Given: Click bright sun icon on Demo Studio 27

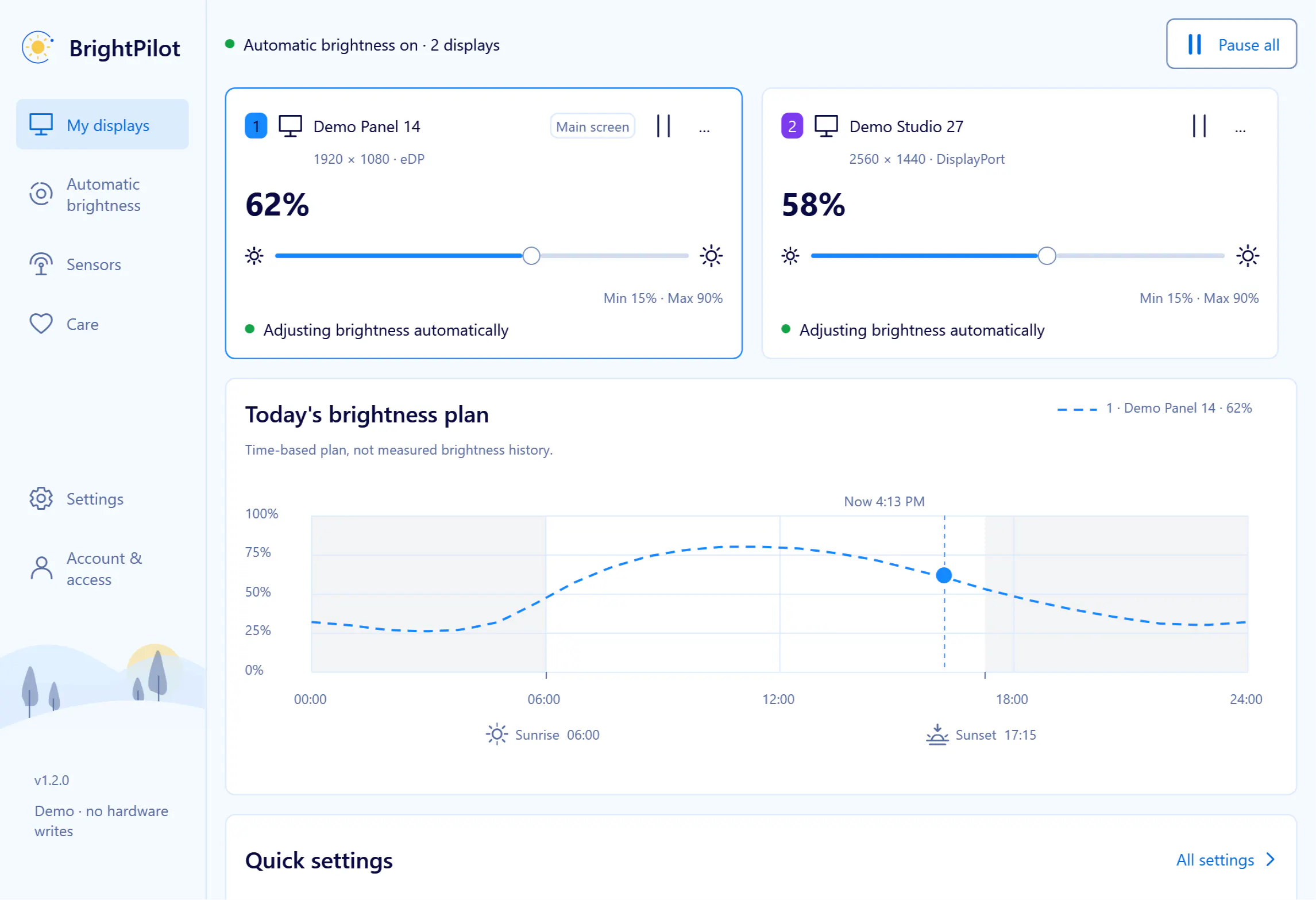Looking at the screenshot, I should click(x=1248, y=256).
